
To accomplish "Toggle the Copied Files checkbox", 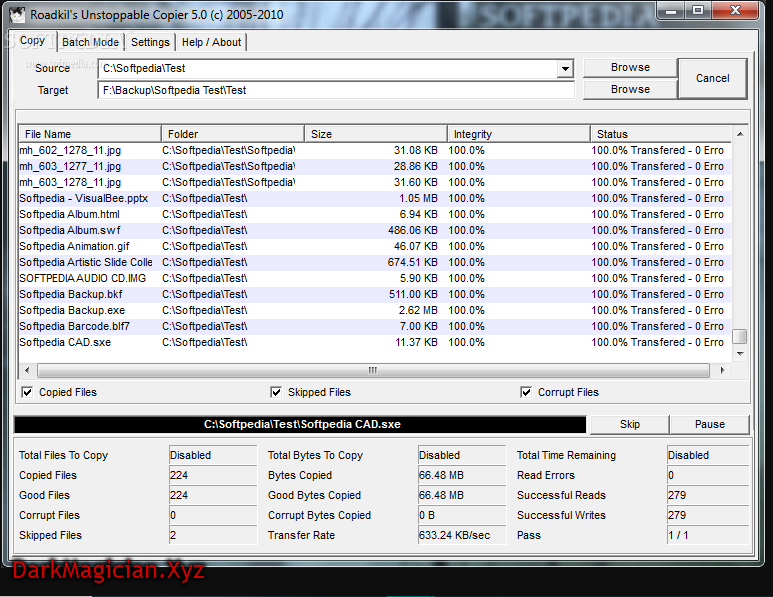I will coord(27,392).
